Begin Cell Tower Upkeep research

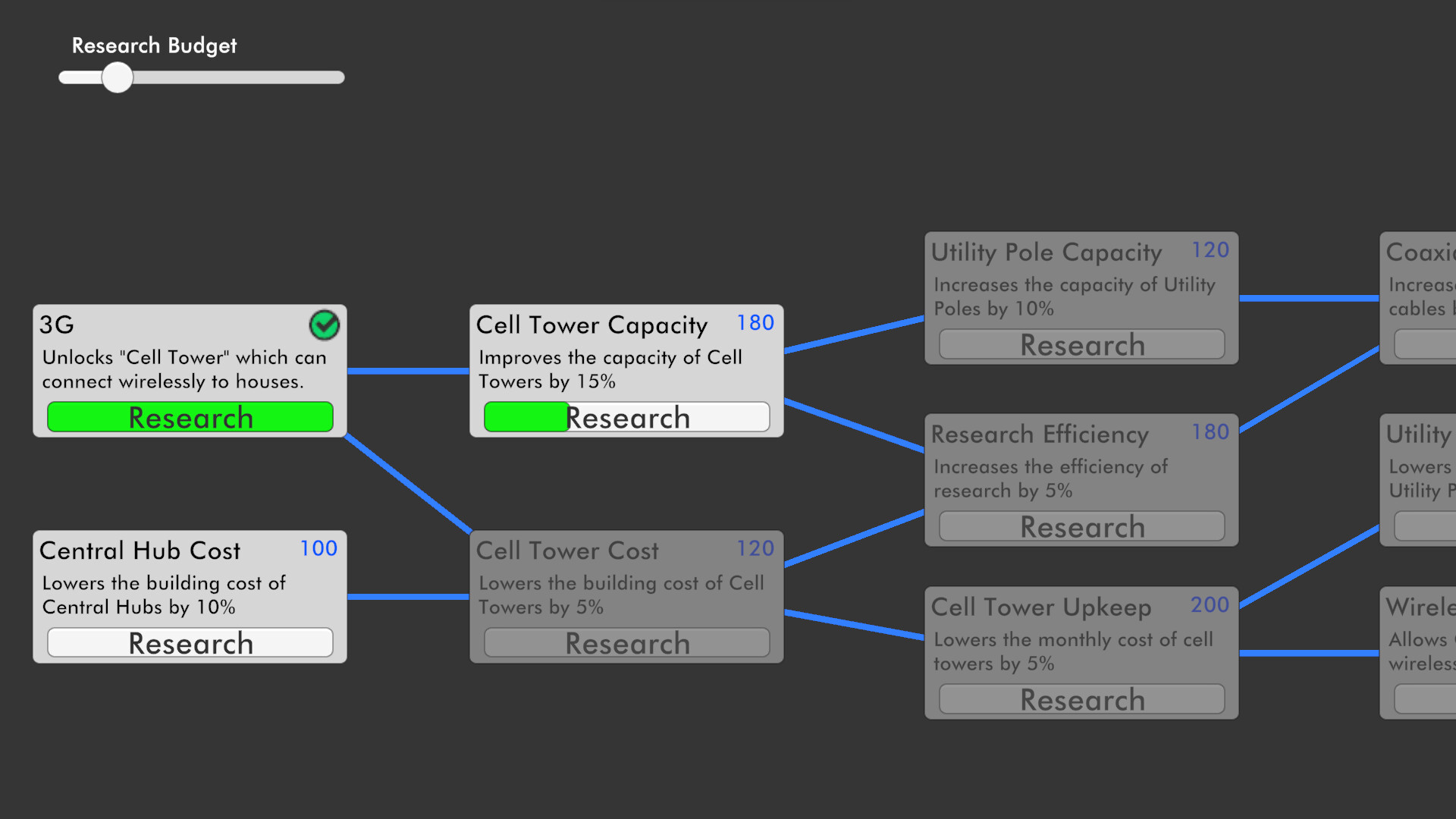click(1081, 699)
